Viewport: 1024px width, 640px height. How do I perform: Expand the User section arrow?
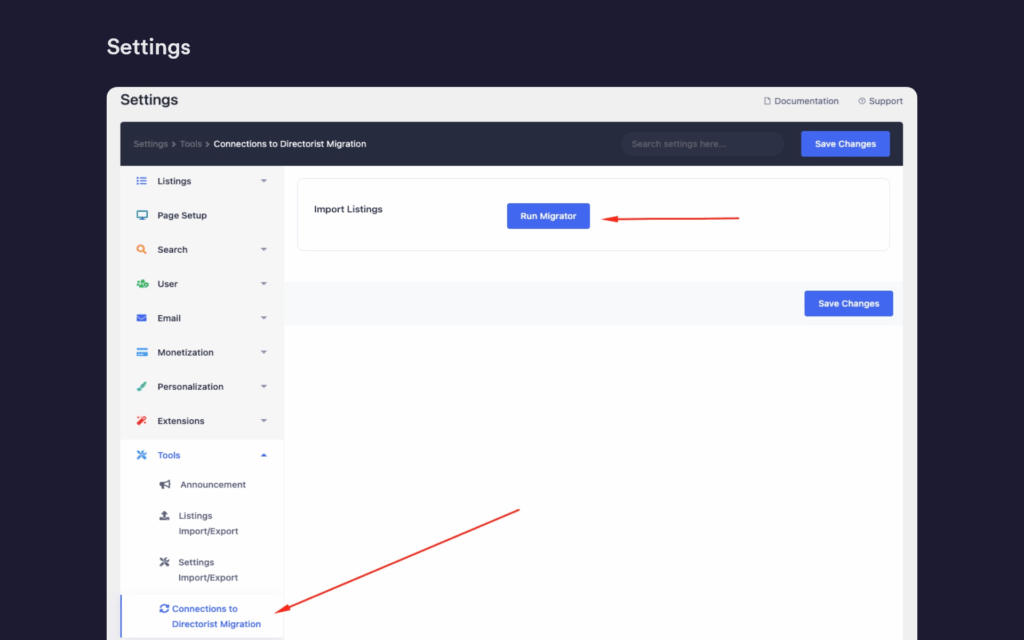[264, 283]
